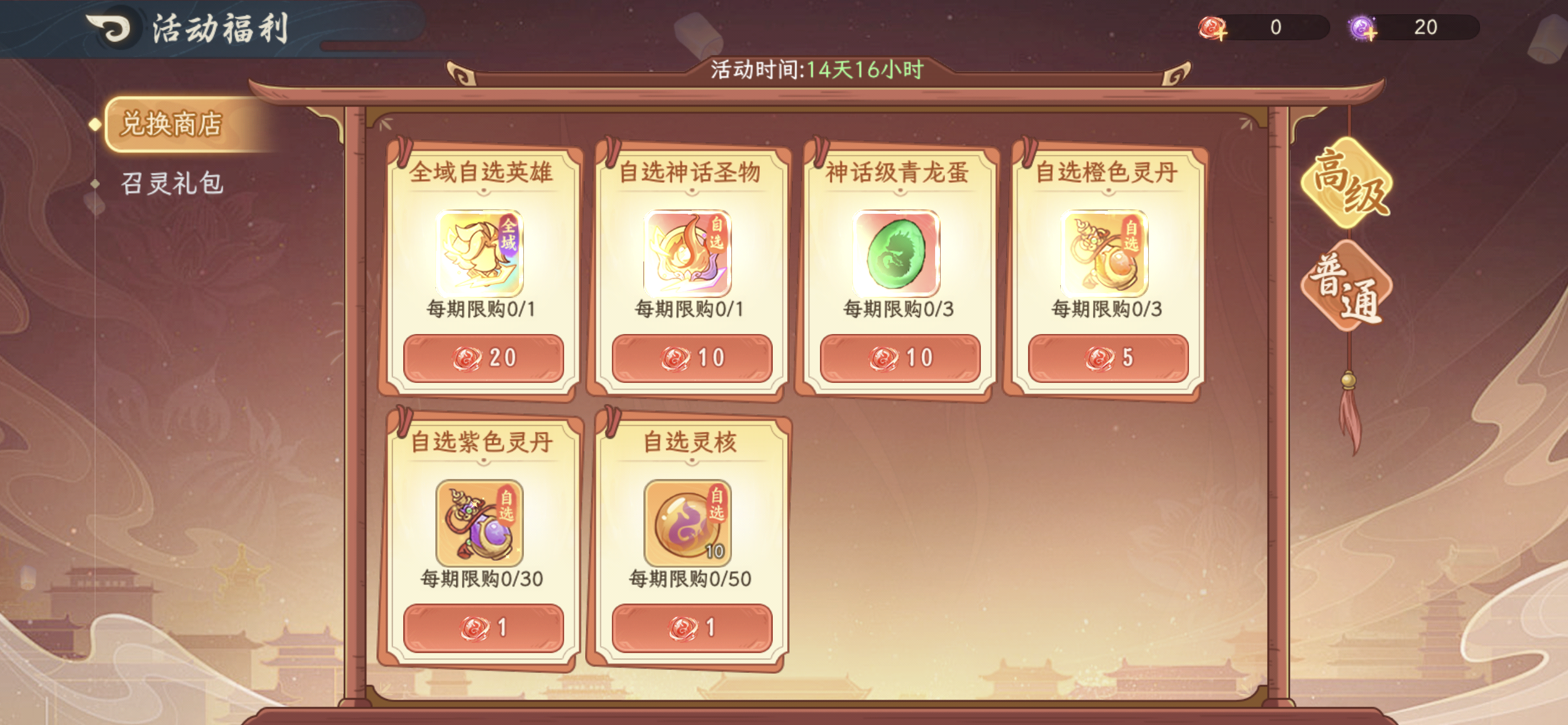Buy 自选神话圣物 for 10 roses
The height and width of the screenshot is (725, 1568).
click(x=692, y=358)
